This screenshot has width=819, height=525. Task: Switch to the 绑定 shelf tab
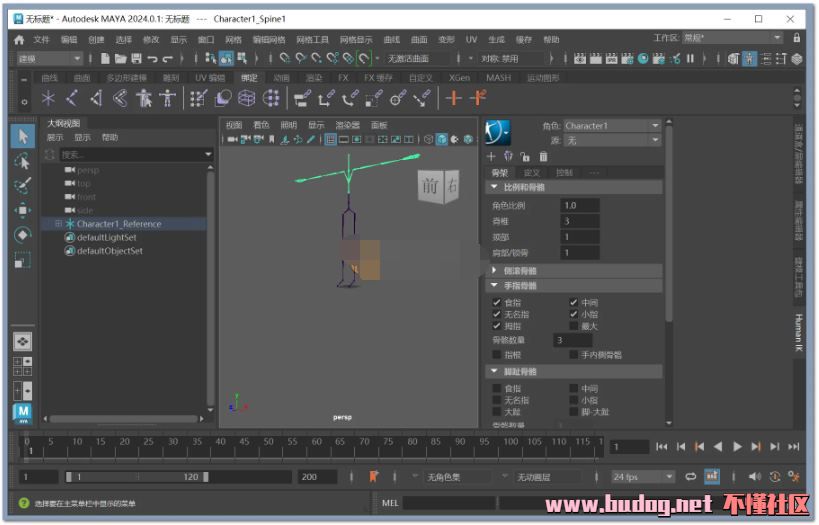[x=249, y=77]
